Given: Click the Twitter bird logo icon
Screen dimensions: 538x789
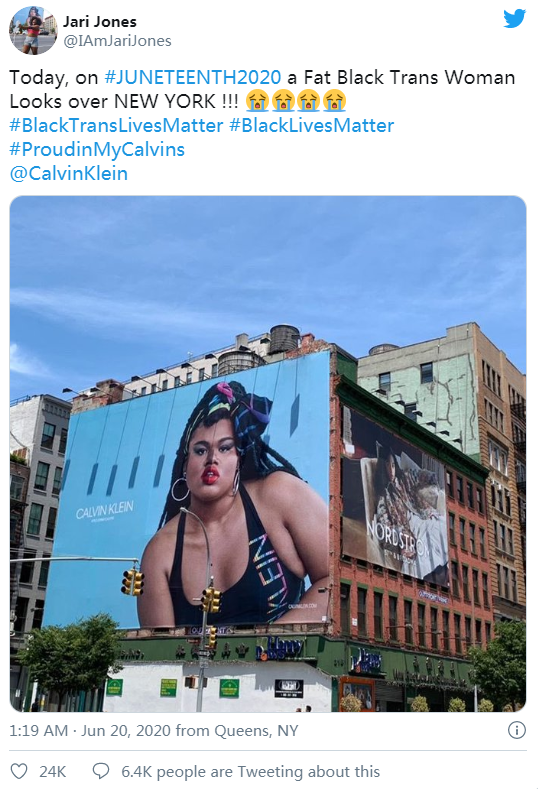Looking at the screenshot, I should (x=514, y=19).
